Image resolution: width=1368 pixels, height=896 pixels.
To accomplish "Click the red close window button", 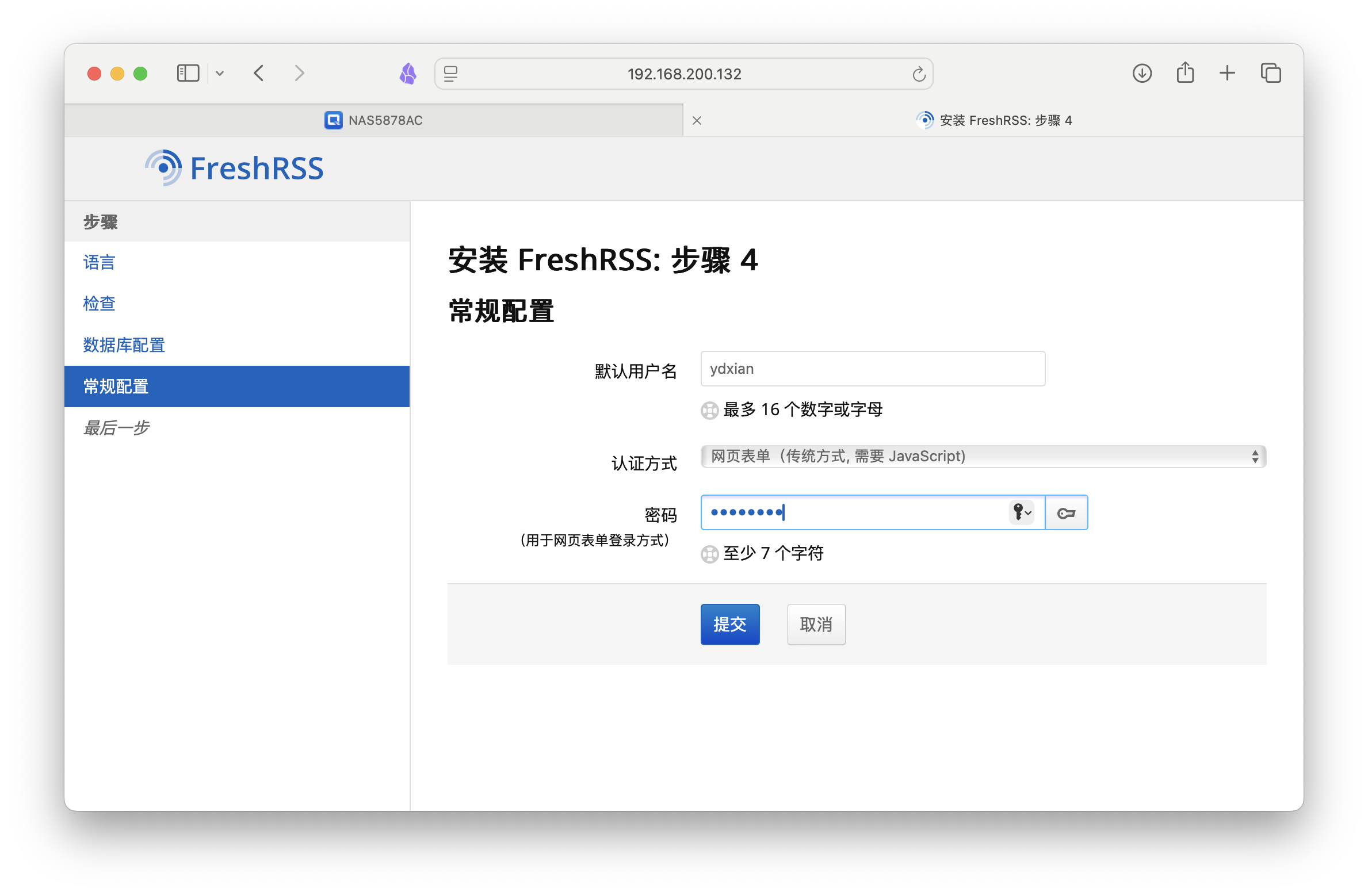I will (x=94, y=74).
